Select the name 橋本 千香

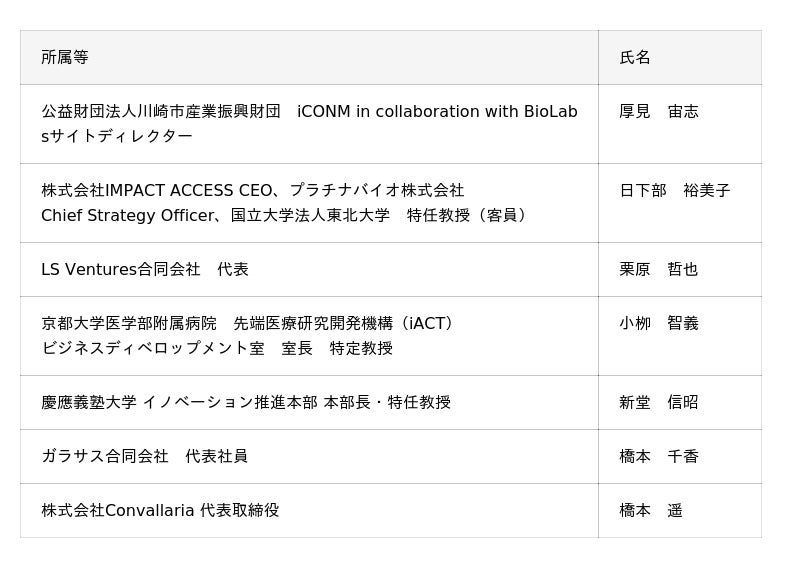coord(659,457)
